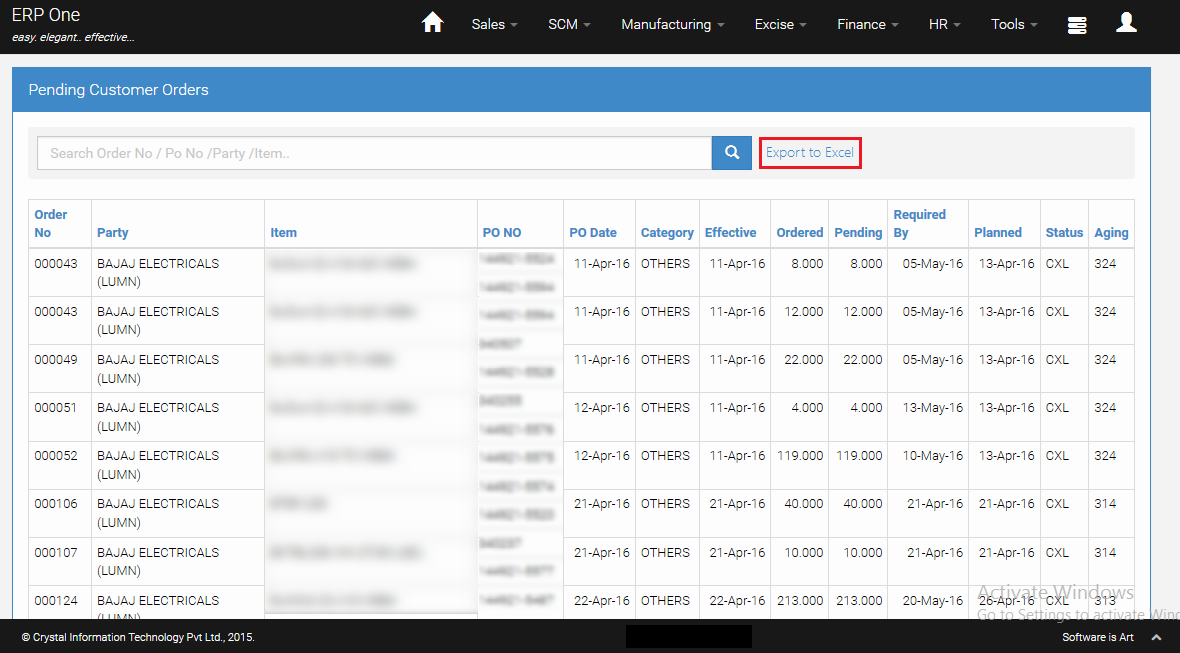Sort by Ordered column header

[x=800, y=232]
